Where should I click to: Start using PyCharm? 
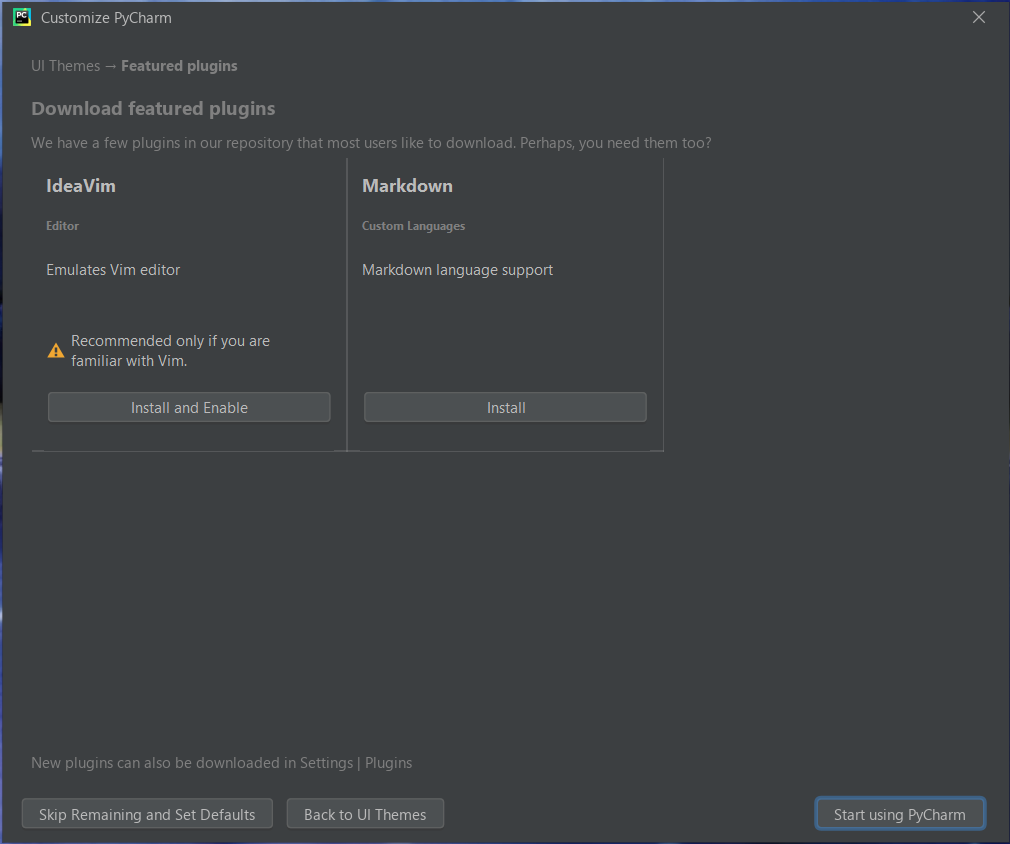coord(899,814)
